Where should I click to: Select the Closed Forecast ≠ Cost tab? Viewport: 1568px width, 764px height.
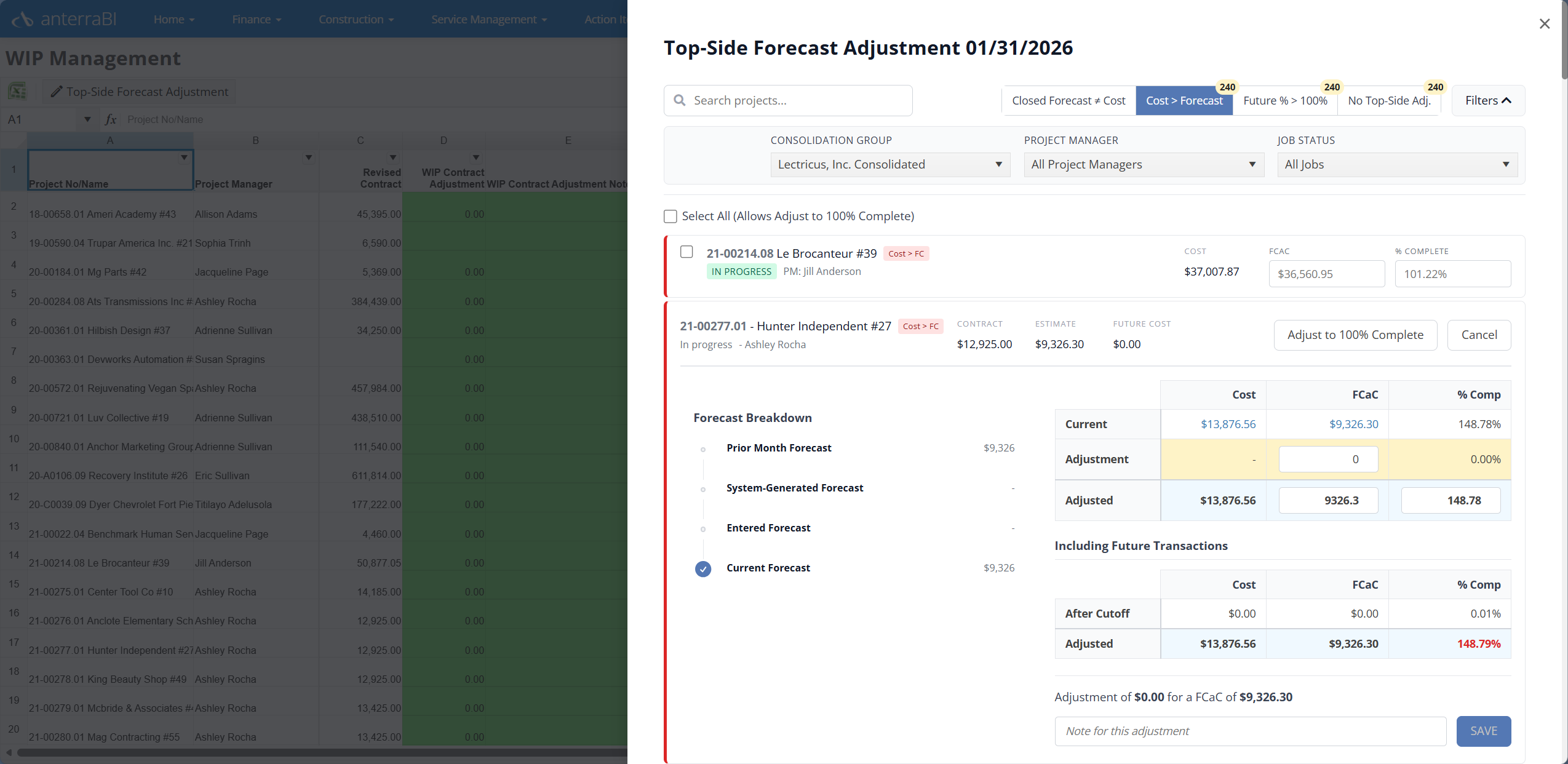click(1068, 100)
